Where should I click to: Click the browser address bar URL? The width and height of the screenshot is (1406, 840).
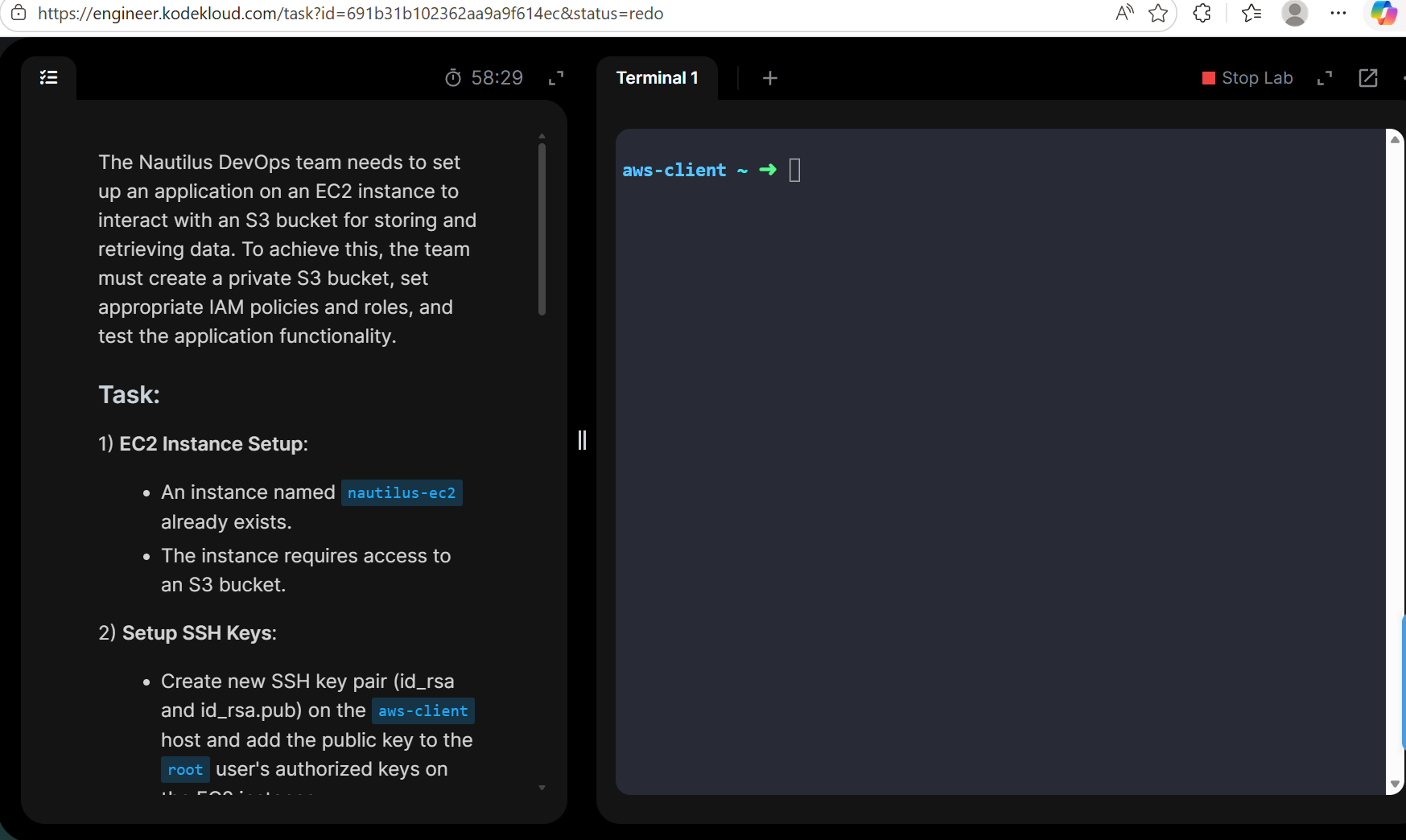(351, 14)
